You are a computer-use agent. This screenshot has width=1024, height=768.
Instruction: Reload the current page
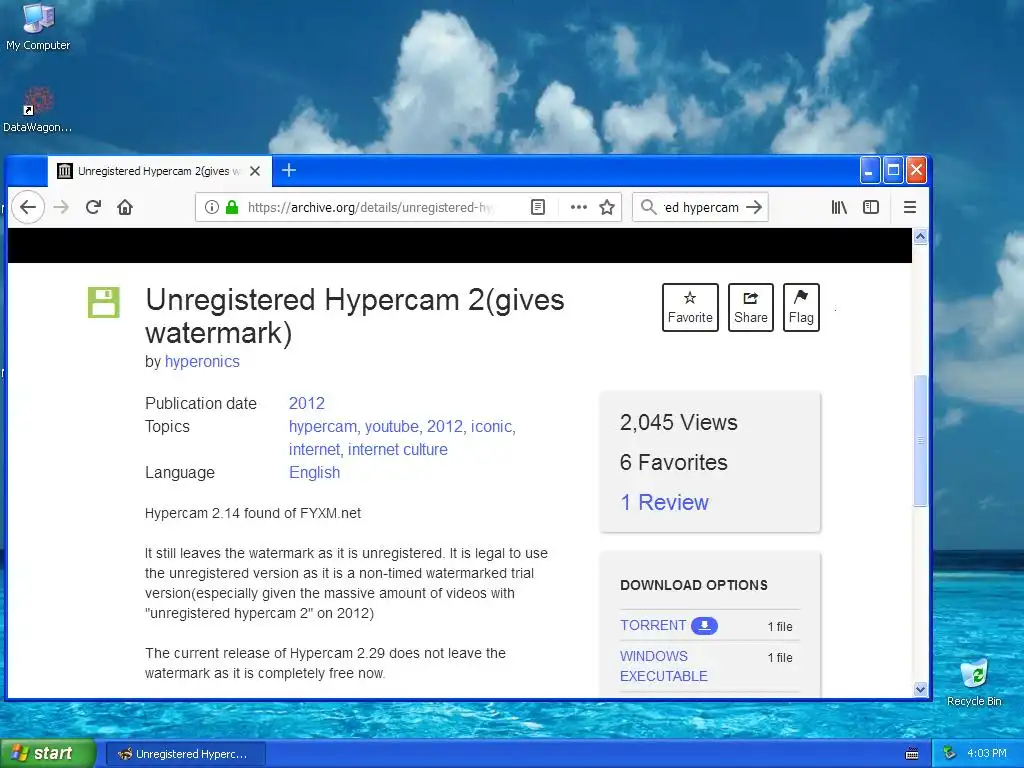tap(93, 207)
